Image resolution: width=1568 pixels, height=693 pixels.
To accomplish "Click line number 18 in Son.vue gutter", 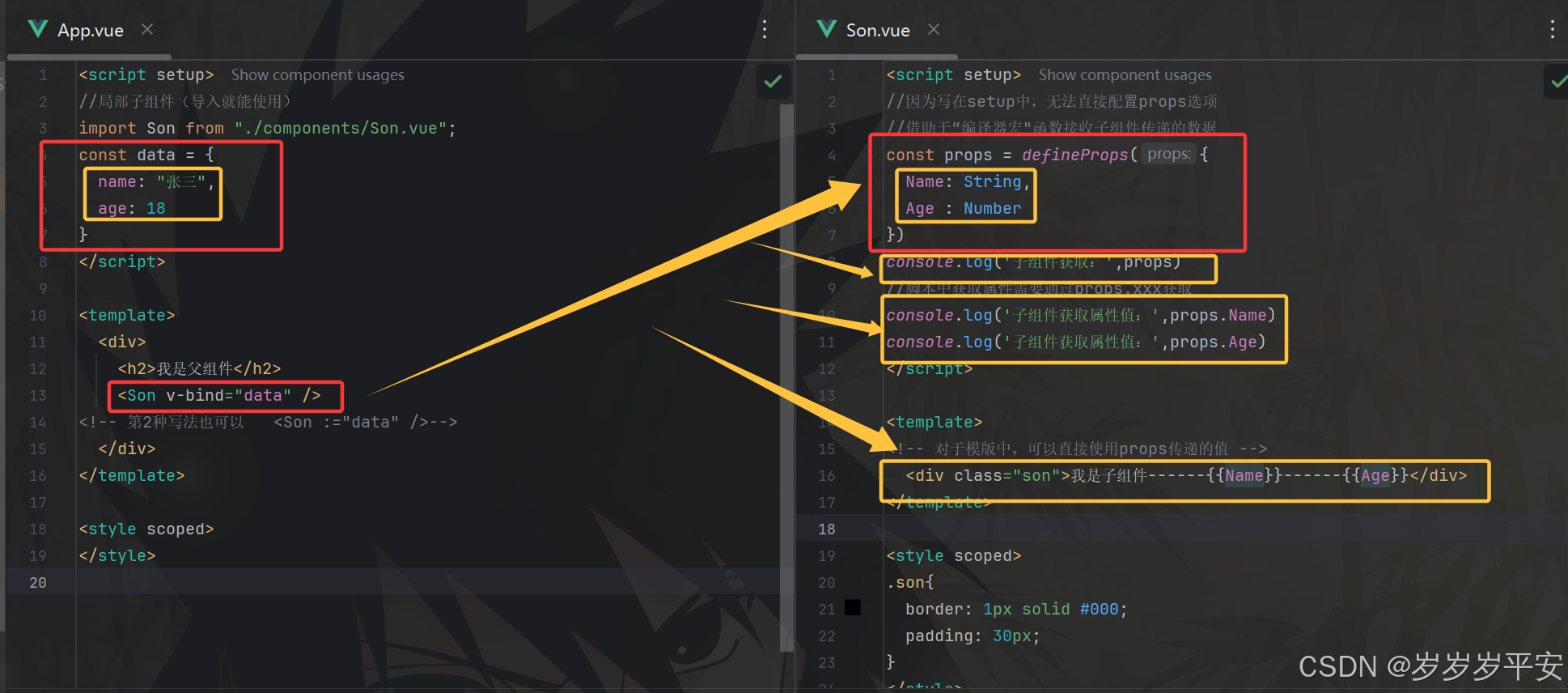I will point(826,529).
